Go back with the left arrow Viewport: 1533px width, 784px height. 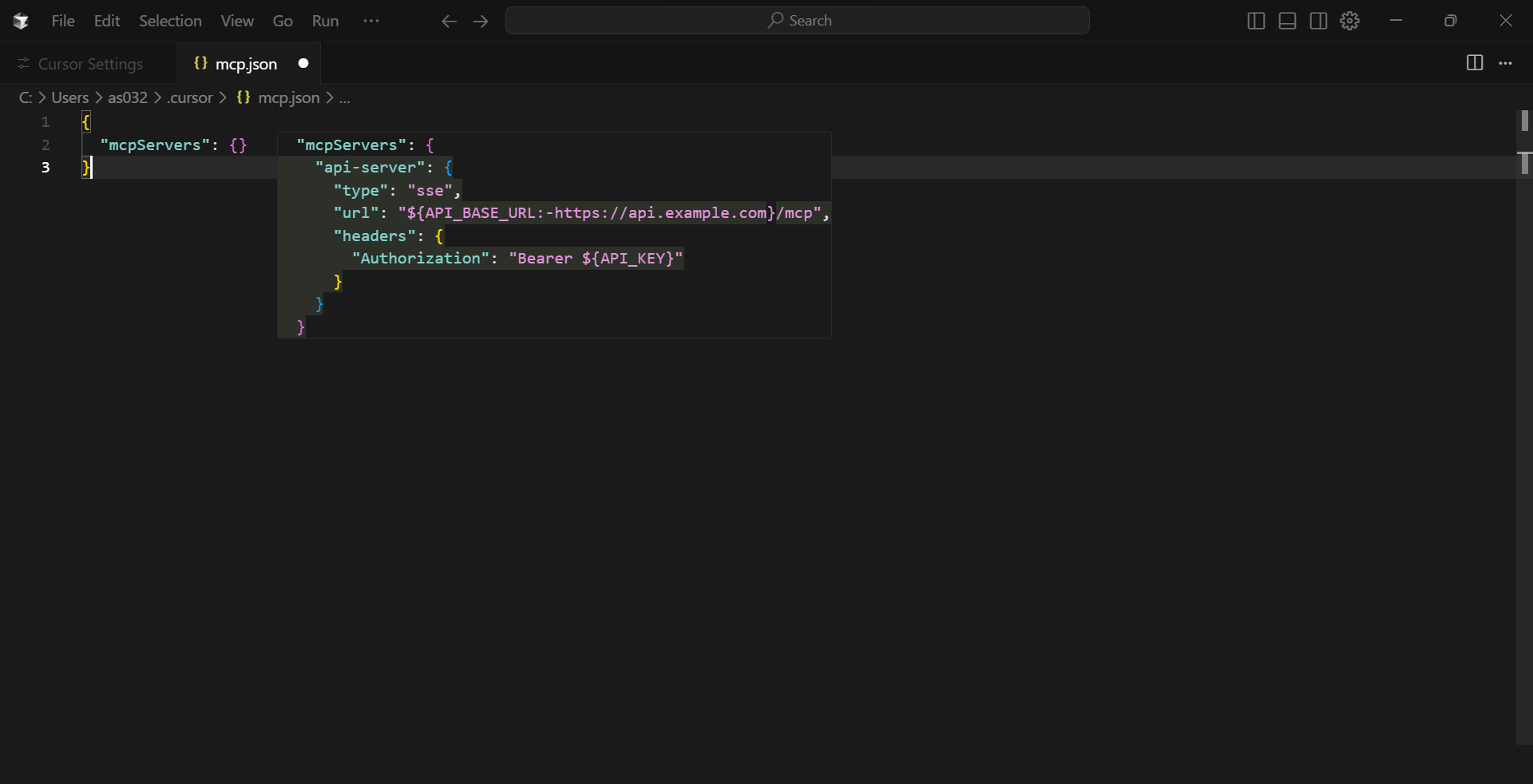[x=449, y=22]
